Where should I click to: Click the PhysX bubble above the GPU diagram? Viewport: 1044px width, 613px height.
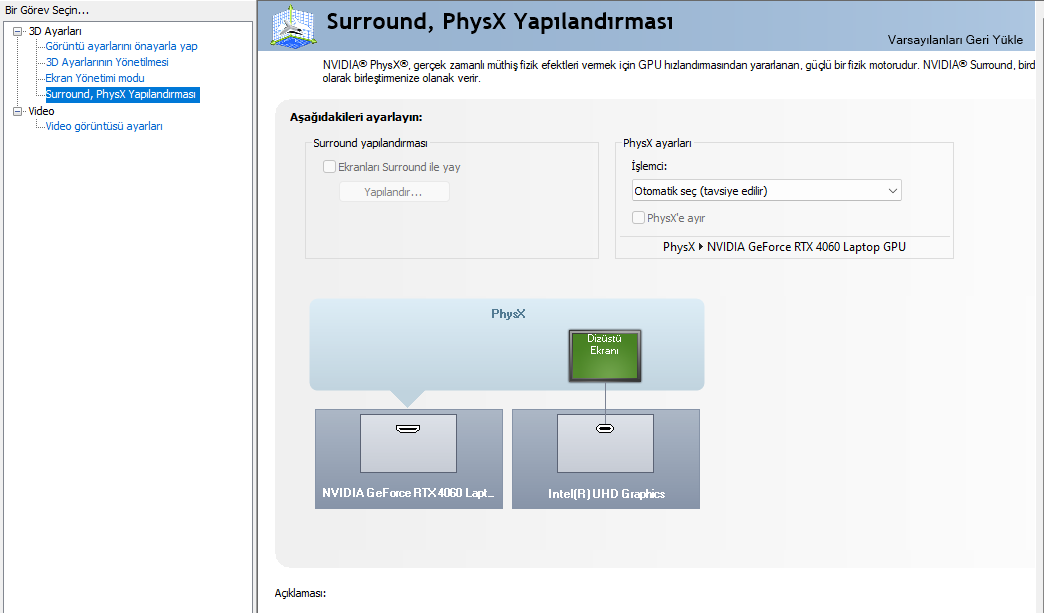click(510, 313)
